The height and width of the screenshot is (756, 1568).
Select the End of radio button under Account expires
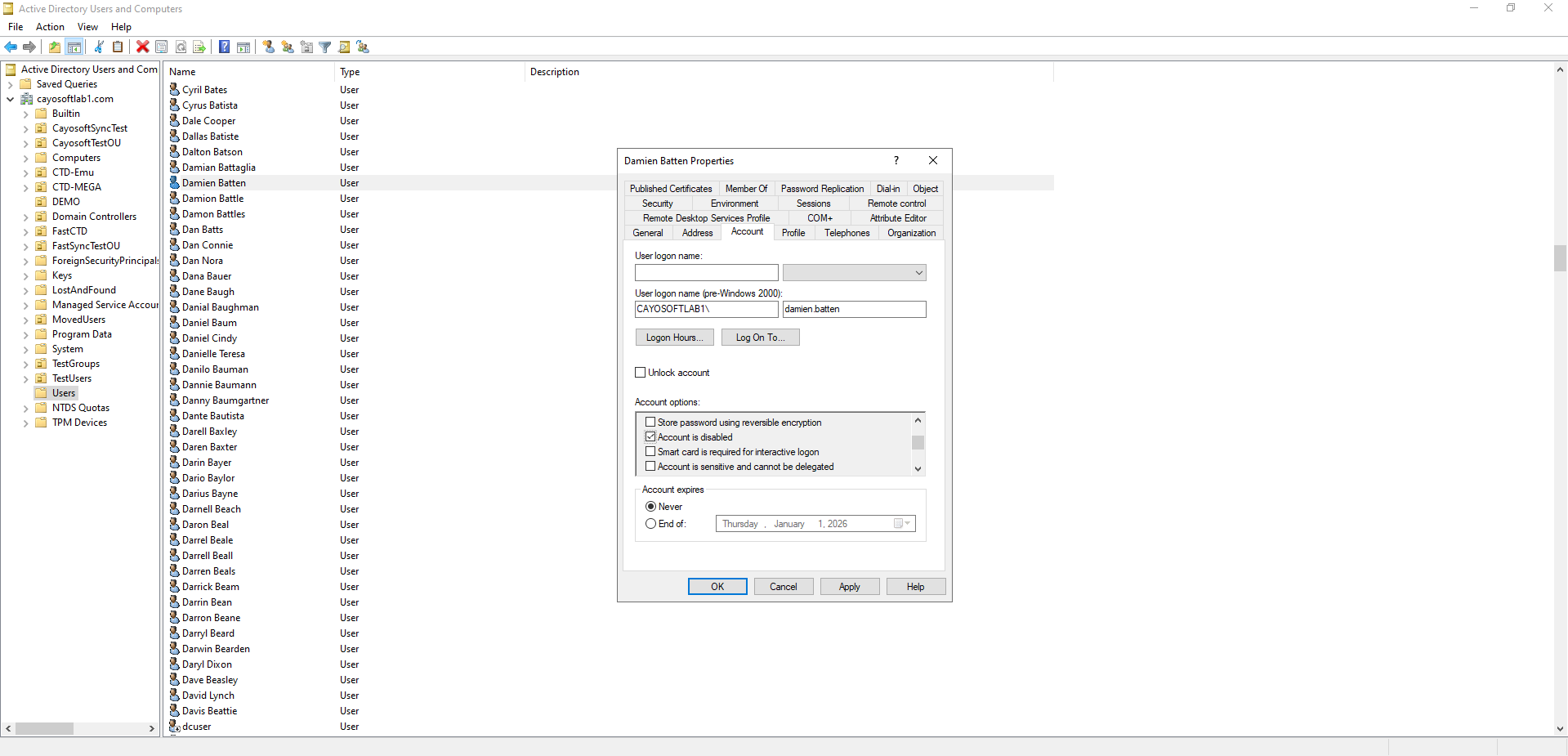(650, 524)
